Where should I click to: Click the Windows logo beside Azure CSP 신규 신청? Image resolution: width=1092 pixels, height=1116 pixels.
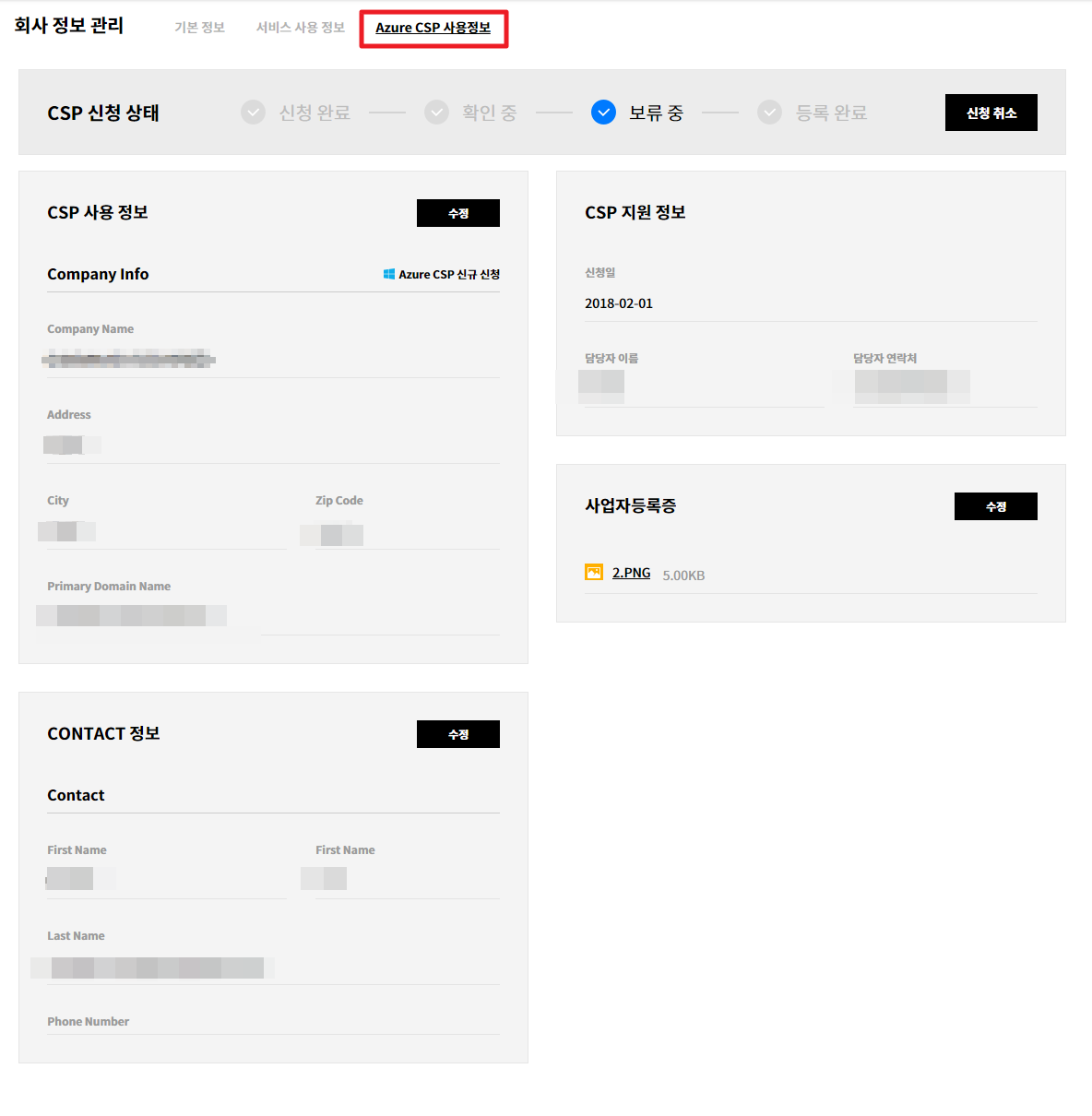point(389,274)
